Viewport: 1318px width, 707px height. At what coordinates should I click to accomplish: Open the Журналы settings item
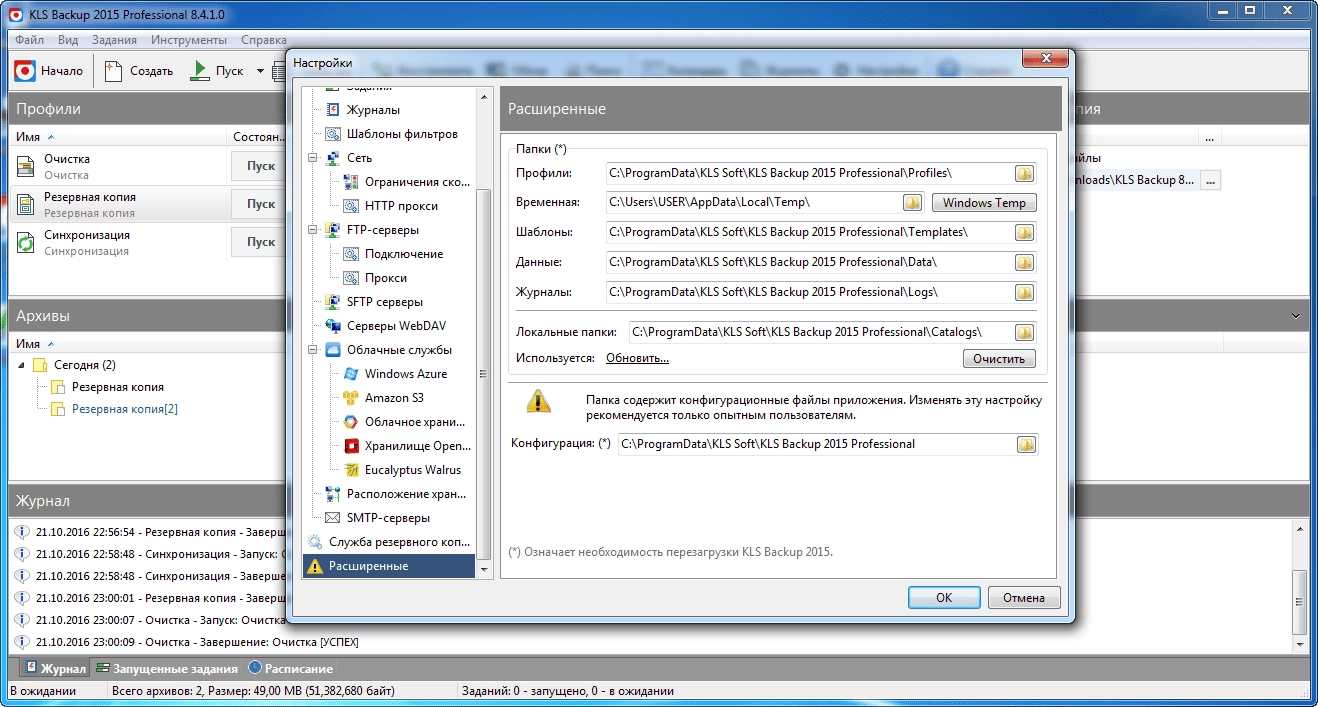tap(373, 110)
